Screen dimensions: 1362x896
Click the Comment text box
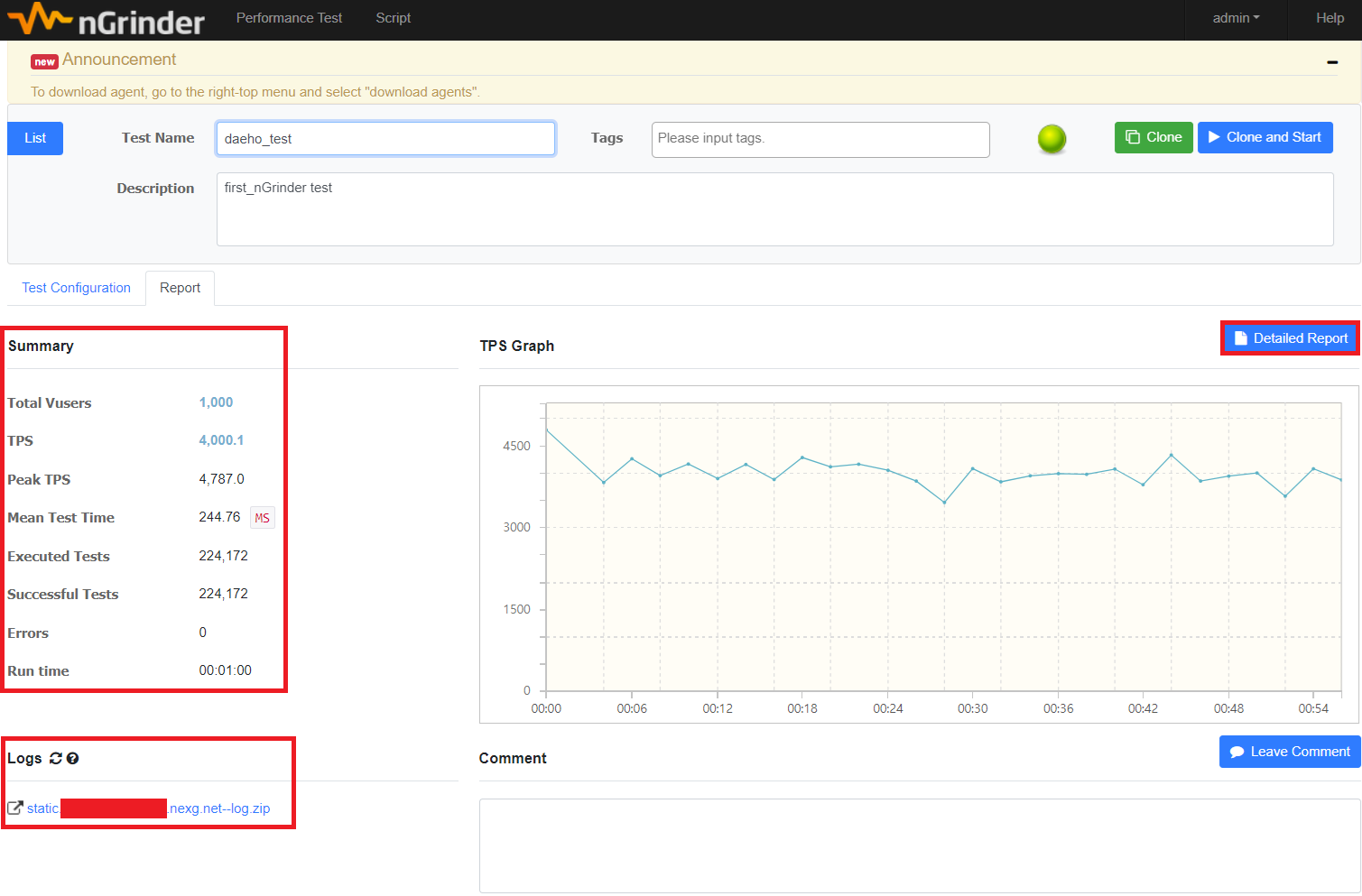click(x=920, y=846)
